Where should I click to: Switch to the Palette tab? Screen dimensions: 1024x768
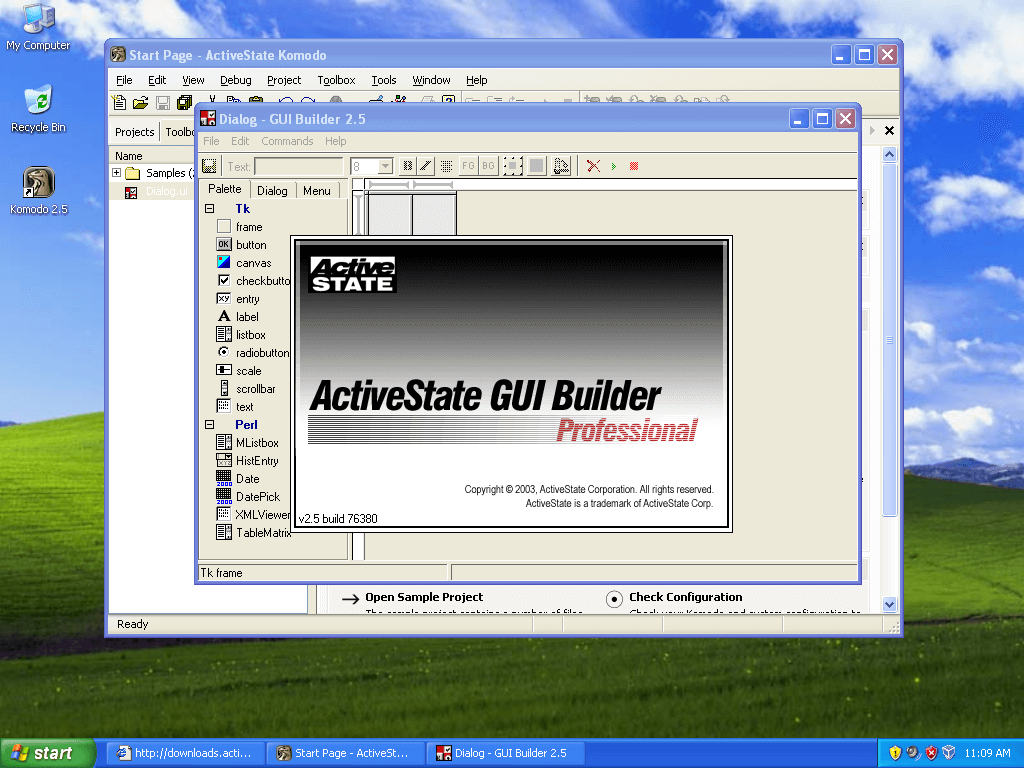tap(225, 189)
